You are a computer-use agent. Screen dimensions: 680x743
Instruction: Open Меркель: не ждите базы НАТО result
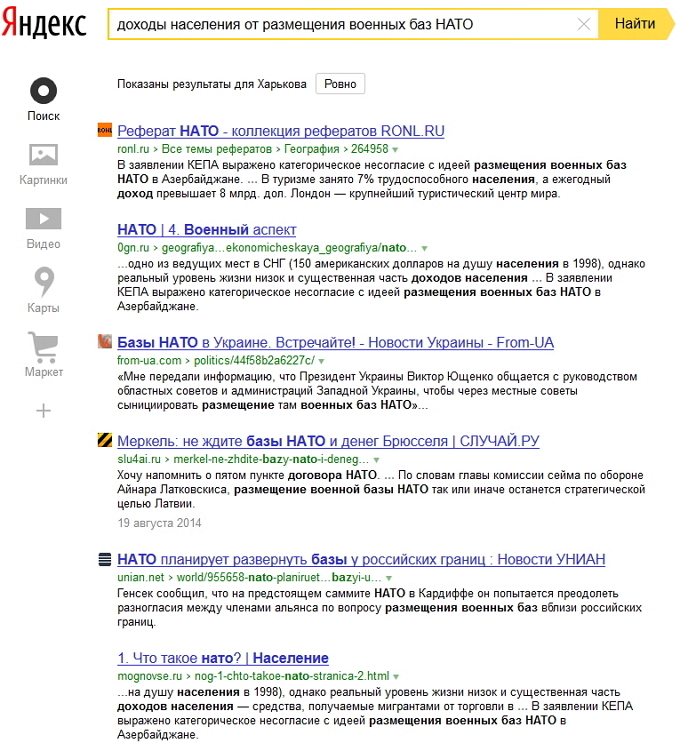[328, 441]
